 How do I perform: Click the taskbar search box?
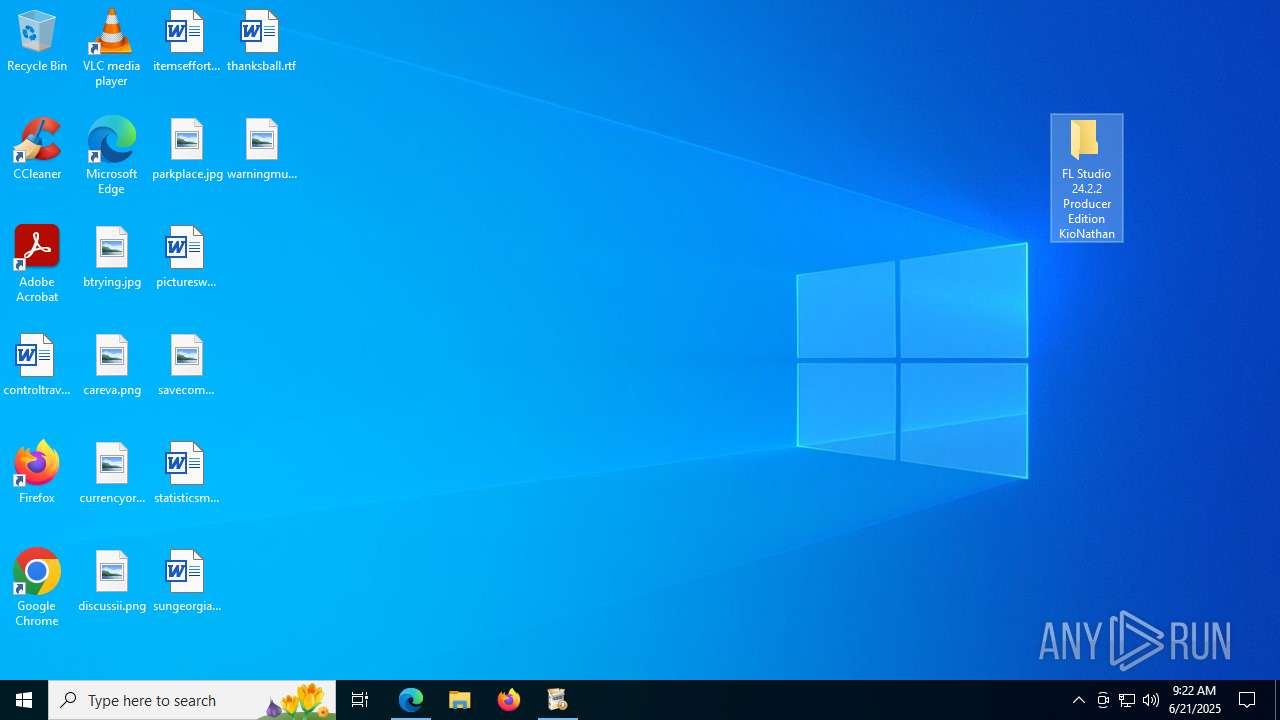point(192,700)
